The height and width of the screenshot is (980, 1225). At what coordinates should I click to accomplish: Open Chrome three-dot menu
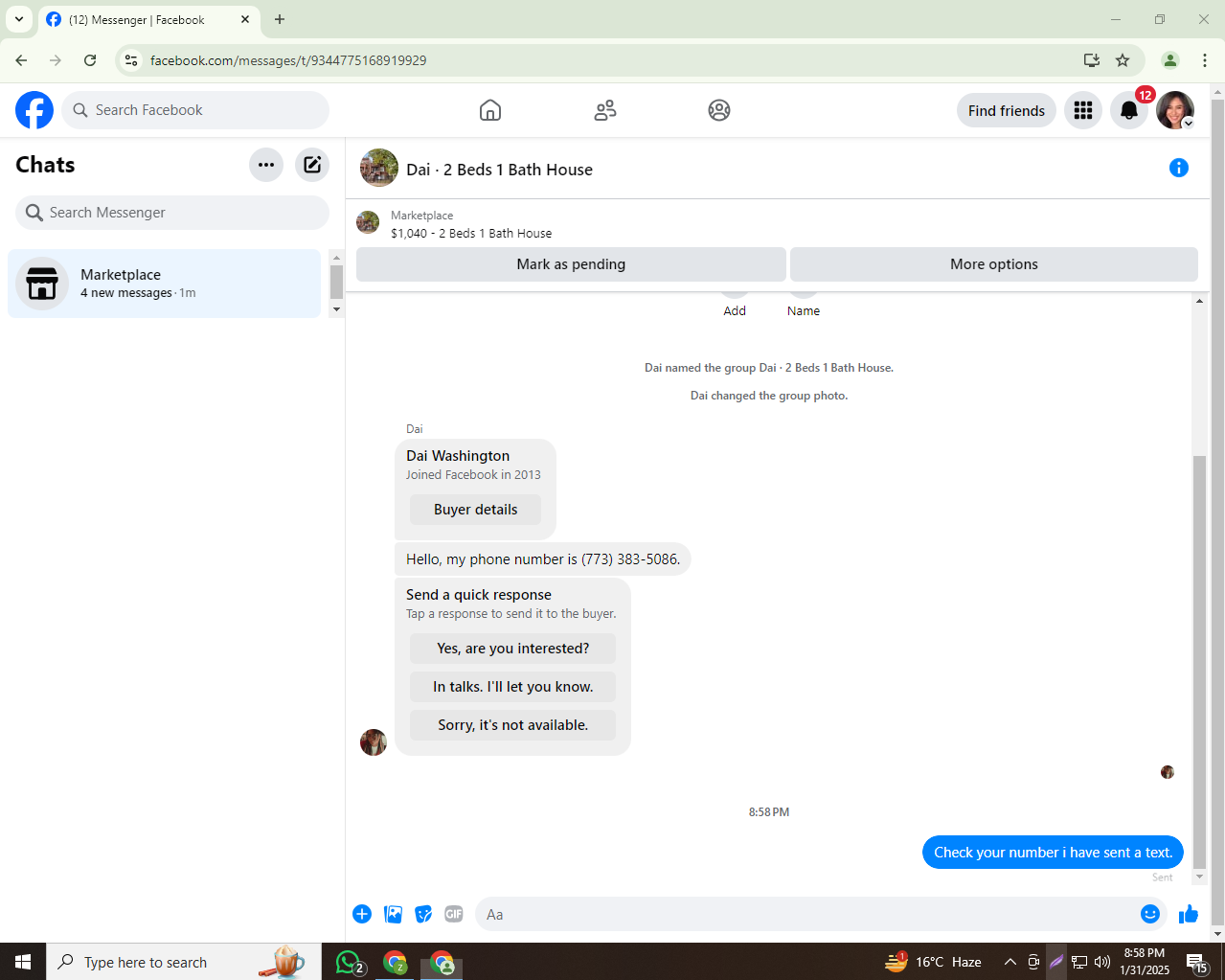[1205, 60]
